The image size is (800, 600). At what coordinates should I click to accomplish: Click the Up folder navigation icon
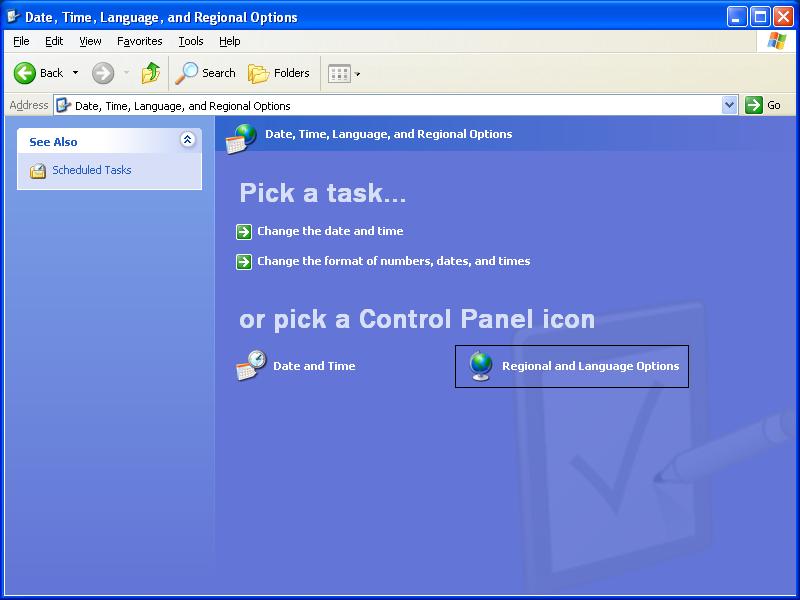(x=151, y=73)
